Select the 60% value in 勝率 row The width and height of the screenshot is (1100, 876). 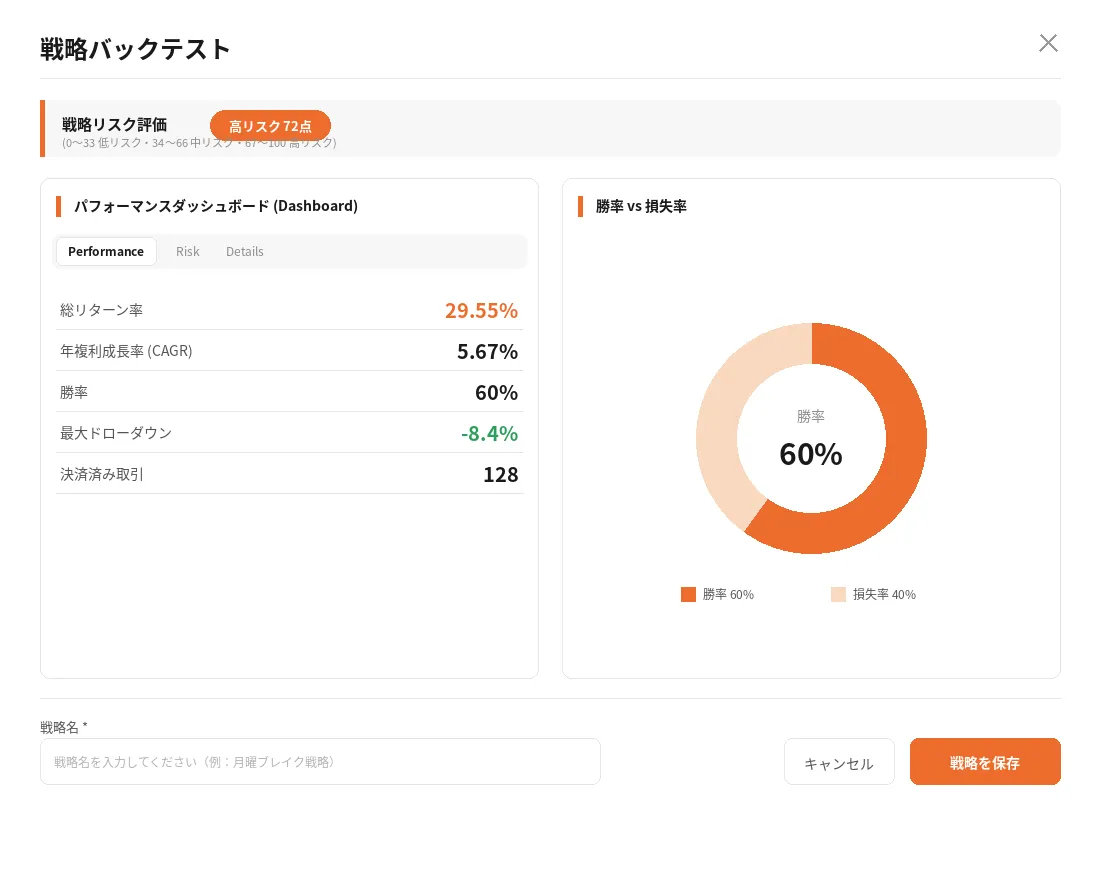[x=496, y=392]
